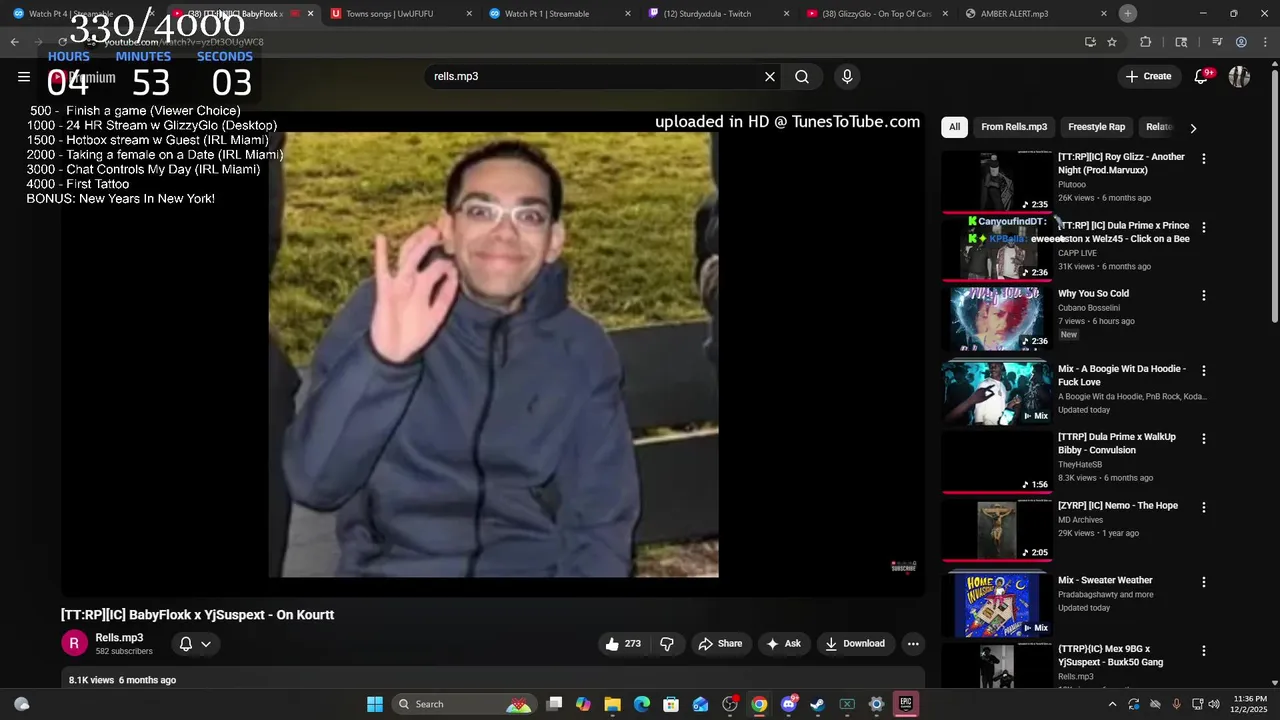Click the Ask button
The width and height of the screenshot is (1280, 720).
[x=783, y=644]
